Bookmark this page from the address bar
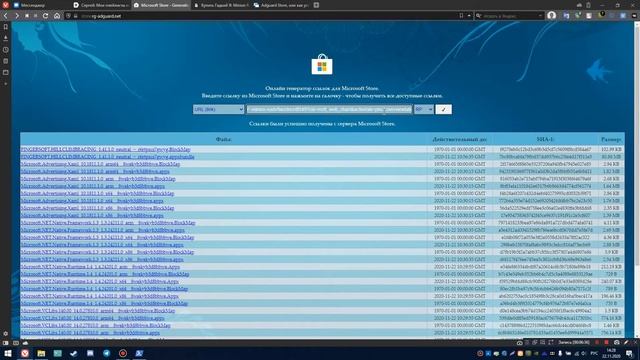 click(461, 16)
